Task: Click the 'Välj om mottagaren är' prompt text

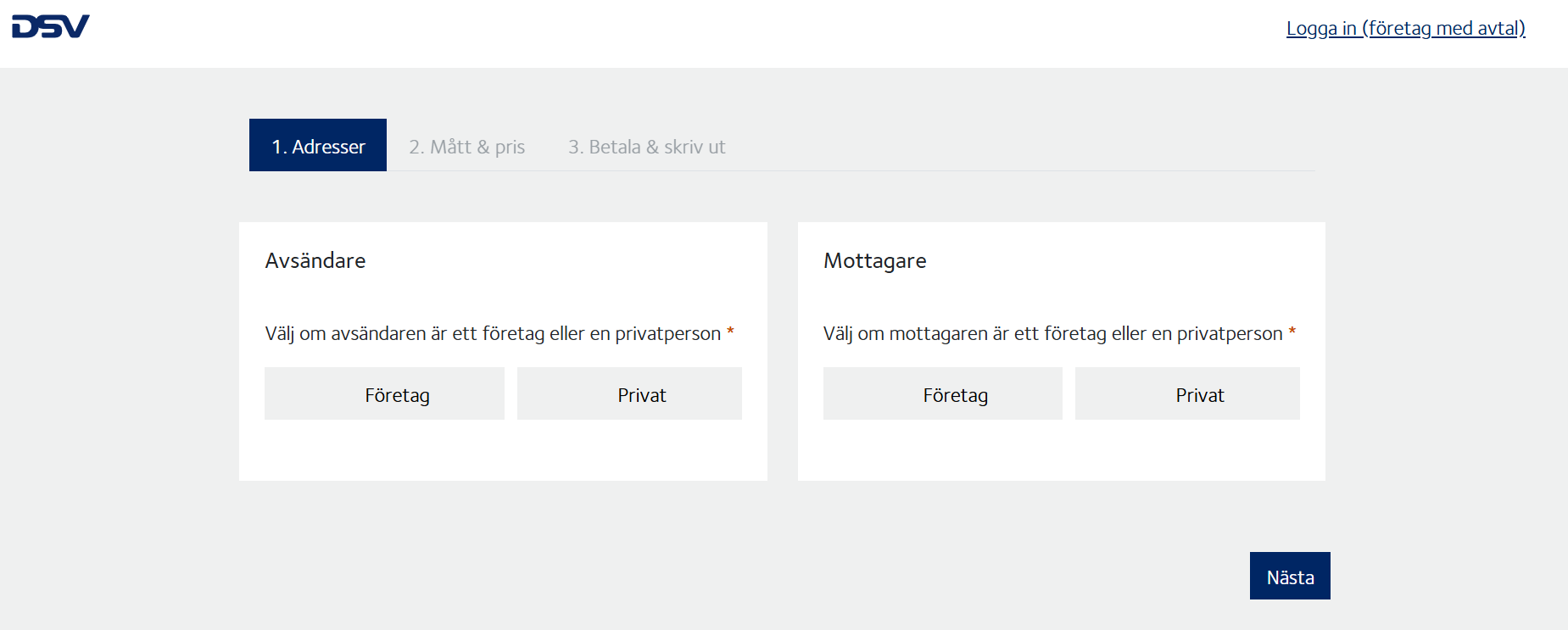Action: click(x=1052, y=333)
